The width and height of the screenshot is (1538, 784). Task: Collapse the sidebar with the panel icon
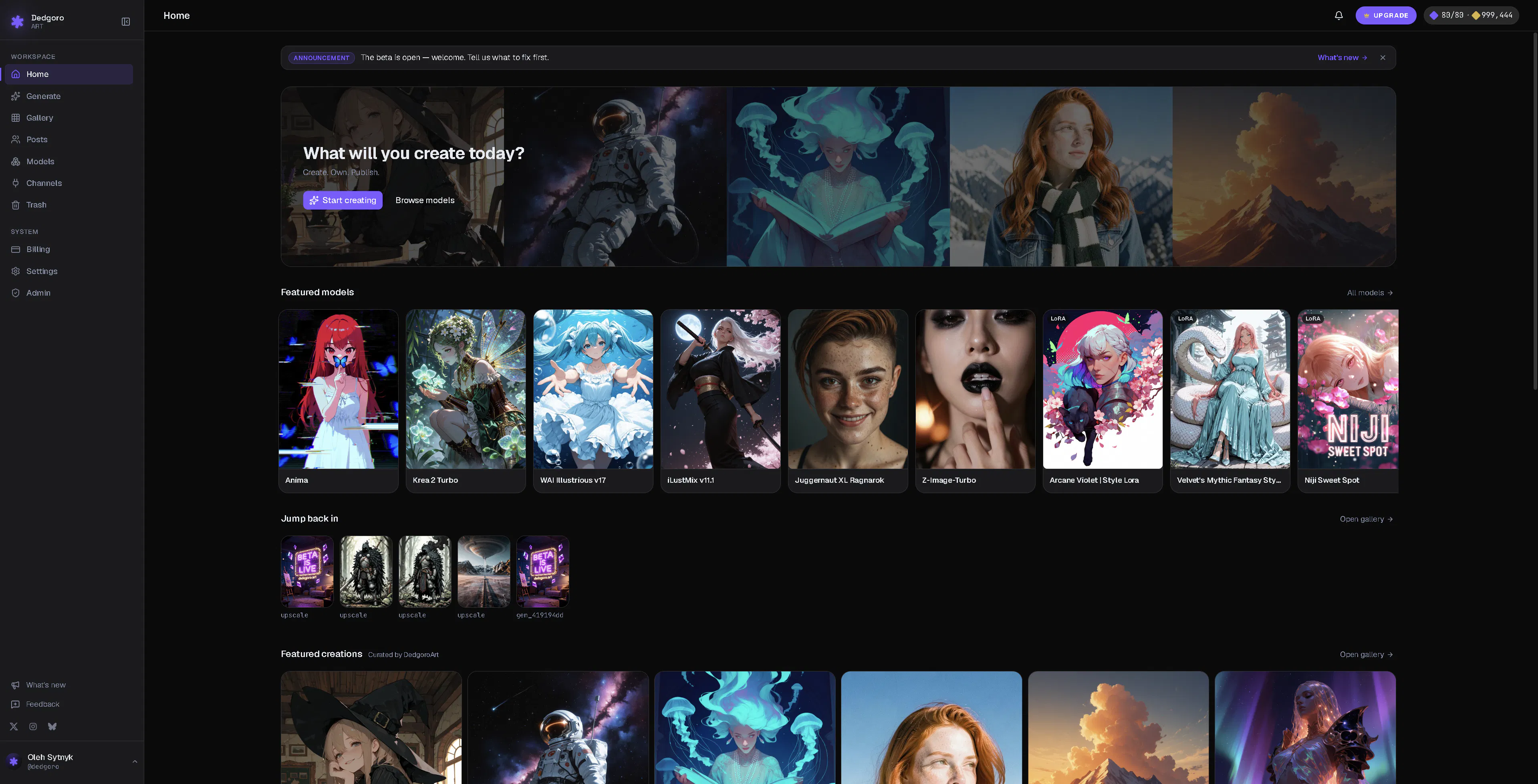coord(125,22)
